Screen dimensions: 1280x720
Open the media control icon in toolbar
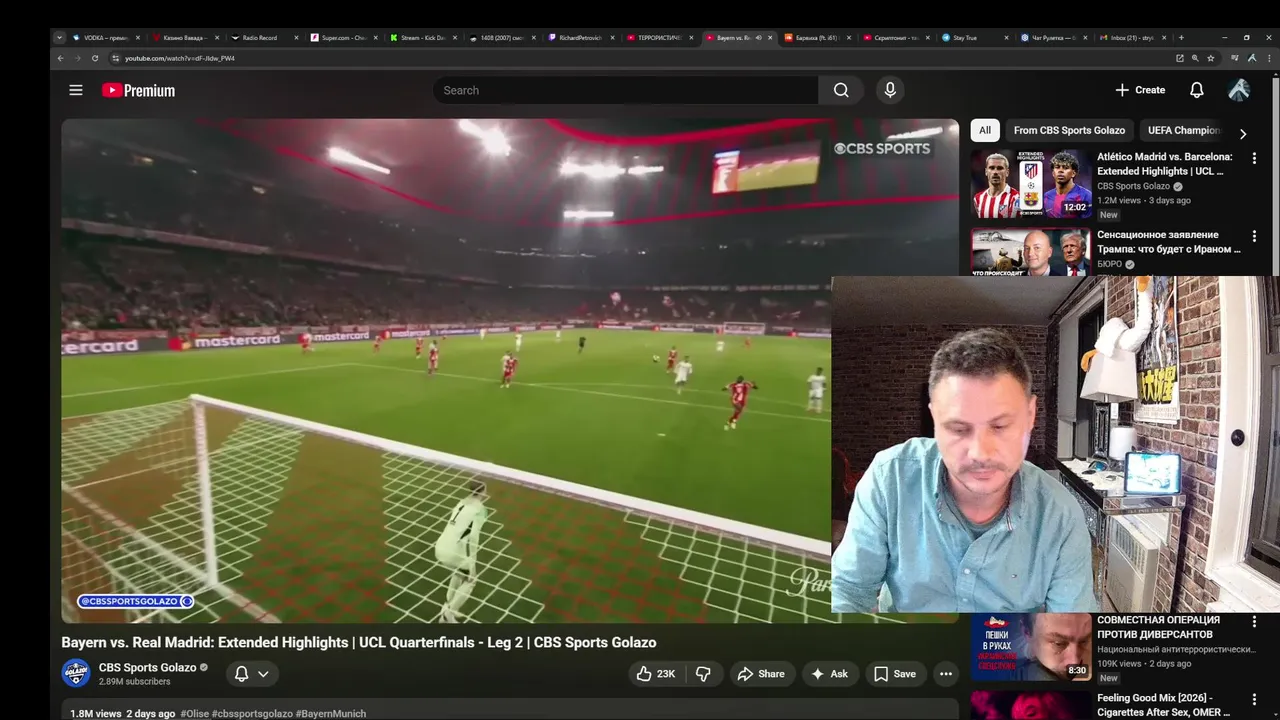pos(1235,58)
